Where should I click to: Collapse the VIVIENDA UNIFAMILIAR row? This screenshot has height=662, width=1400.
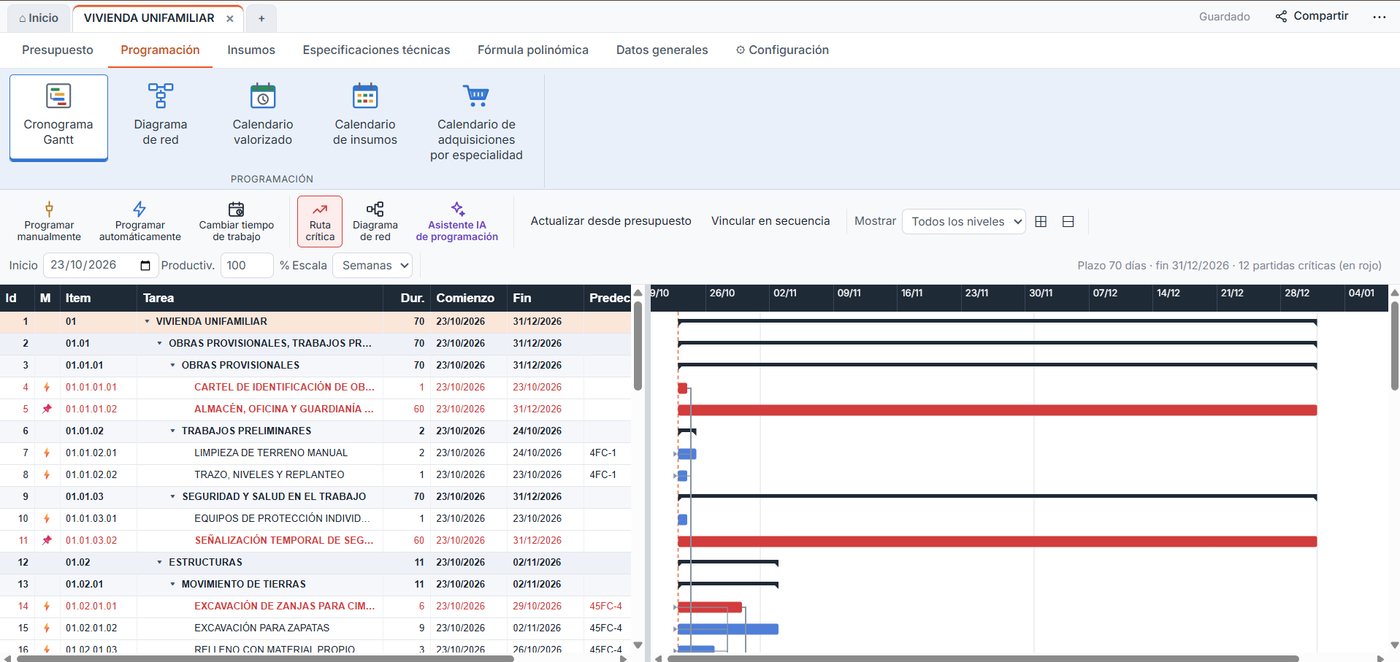(147, 321)
